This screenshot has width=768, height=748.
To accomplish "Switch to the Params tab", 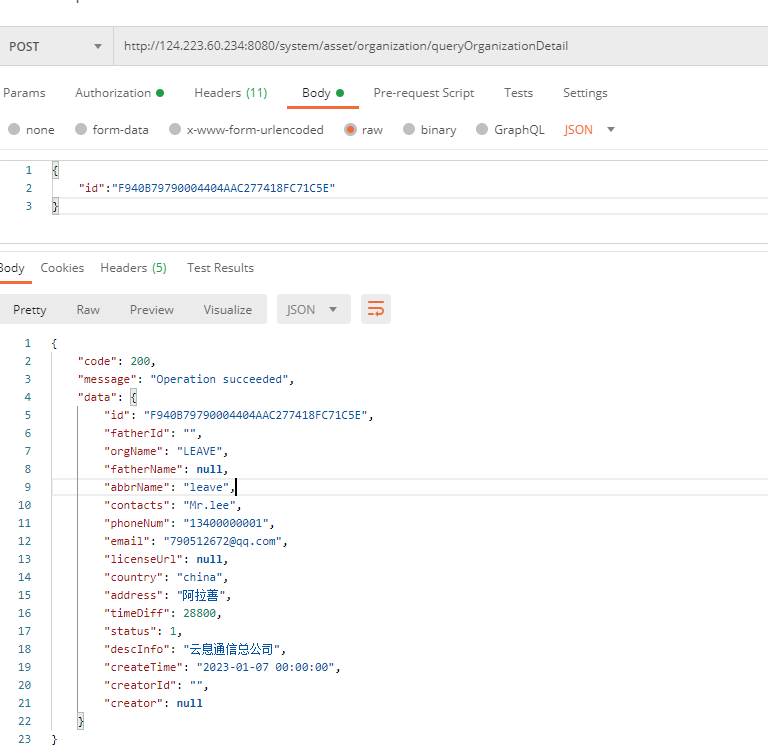I will click(x=24, y=93).
